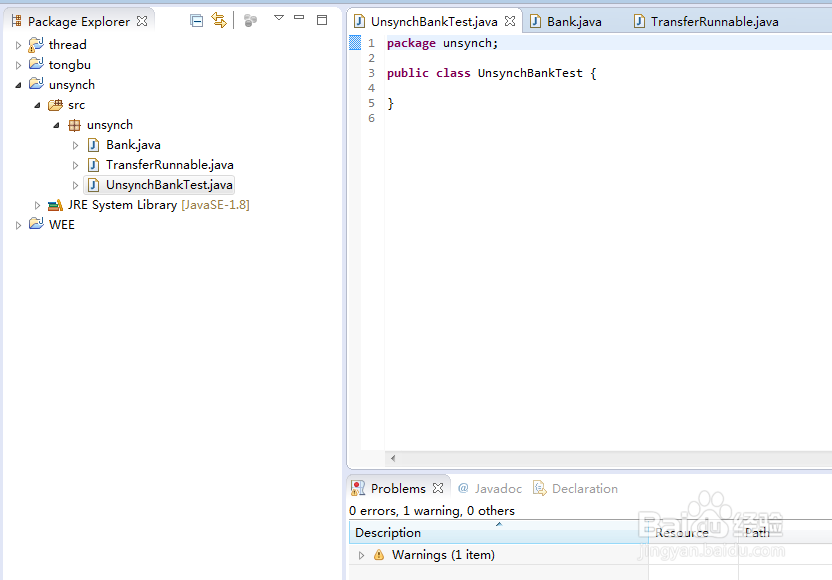This screenshot has height=580, width=832.
Task: Close the UnsynchBankTest.java editor tab
Action: pos(510,21)
